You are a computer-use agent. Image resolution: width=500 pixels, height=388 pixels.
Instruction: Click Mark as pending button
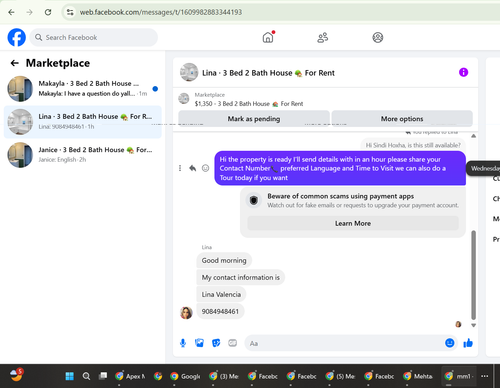pos(254,119)
